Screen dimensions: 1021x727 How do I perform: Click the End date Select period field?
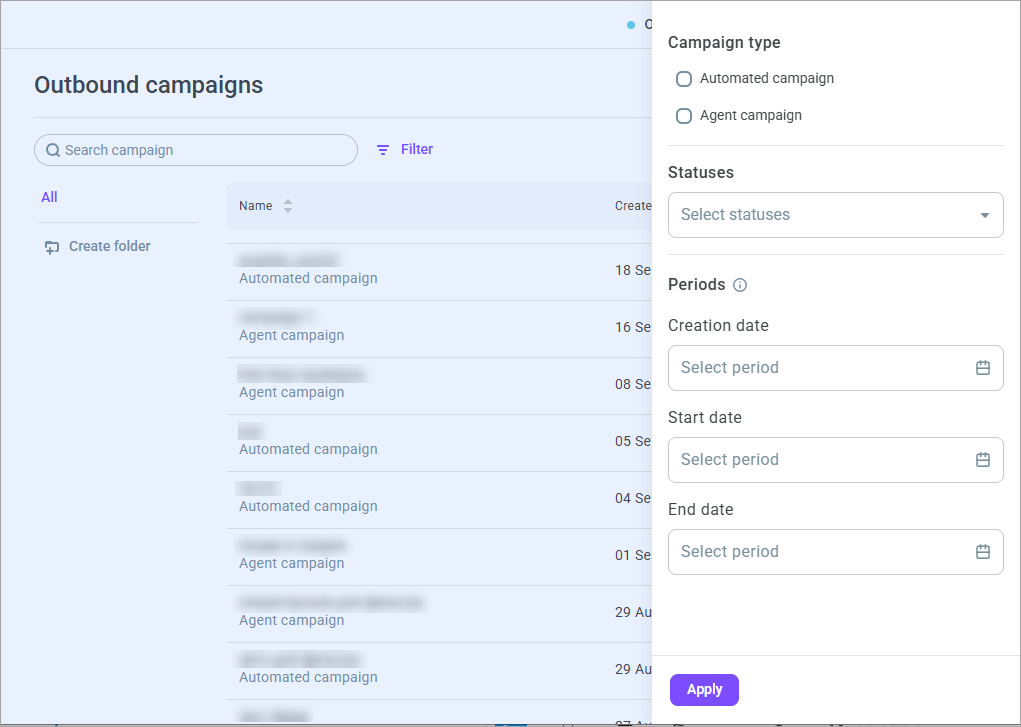click(835, 552)
